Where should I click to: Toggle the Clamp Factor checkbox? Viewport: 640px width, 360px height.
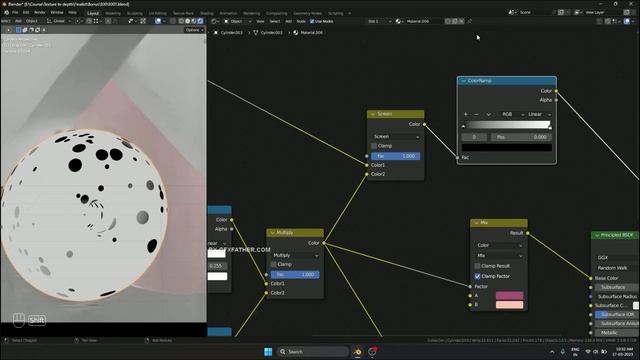477,276
